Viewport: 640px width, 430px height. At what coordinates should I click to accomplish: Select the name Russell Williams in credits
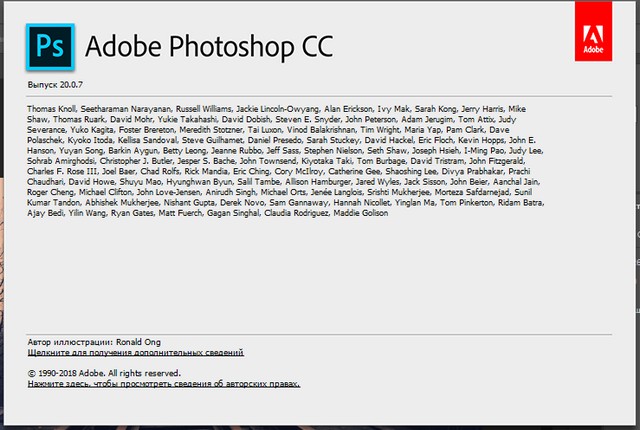[208, 108]
